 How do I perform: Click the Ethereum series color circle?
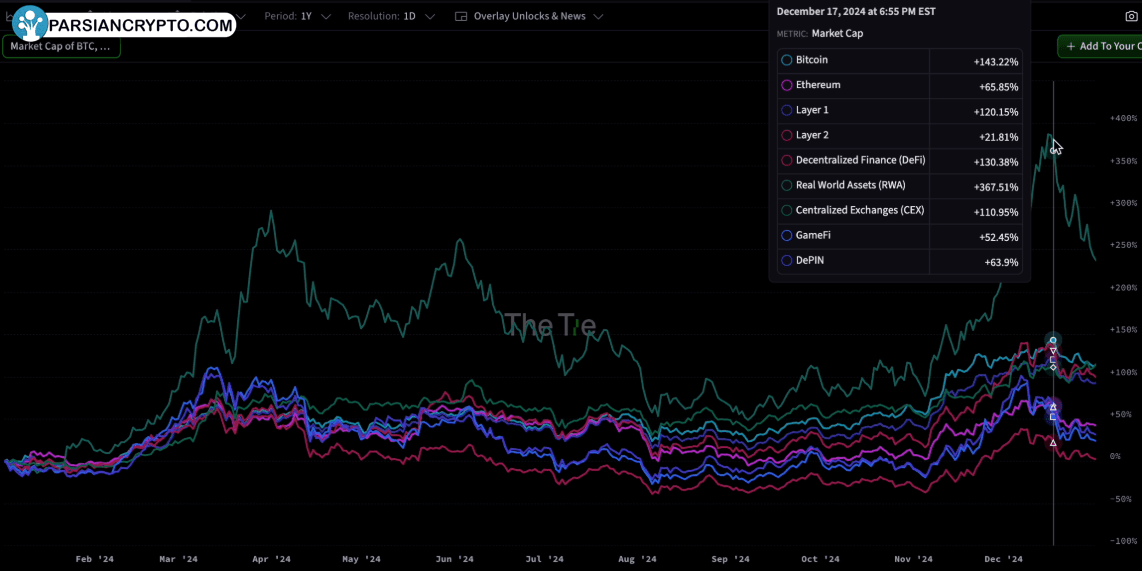tap(787, 85)
